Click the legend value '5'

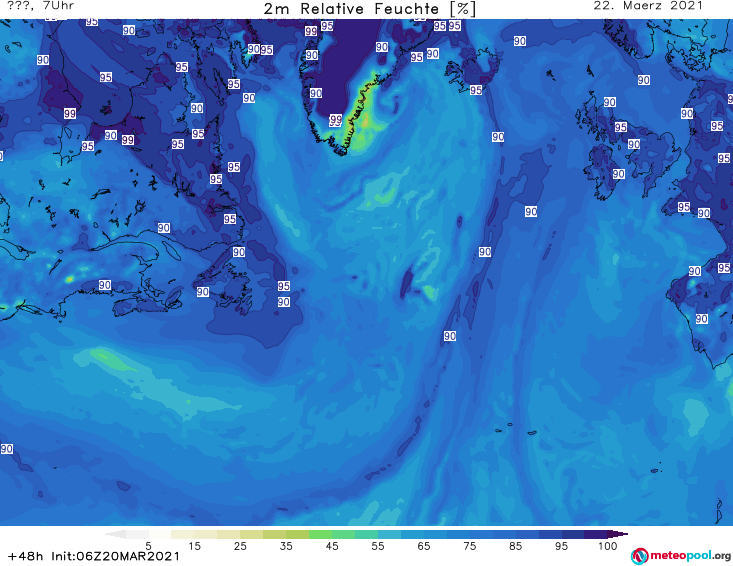click(x=148, y=546)
